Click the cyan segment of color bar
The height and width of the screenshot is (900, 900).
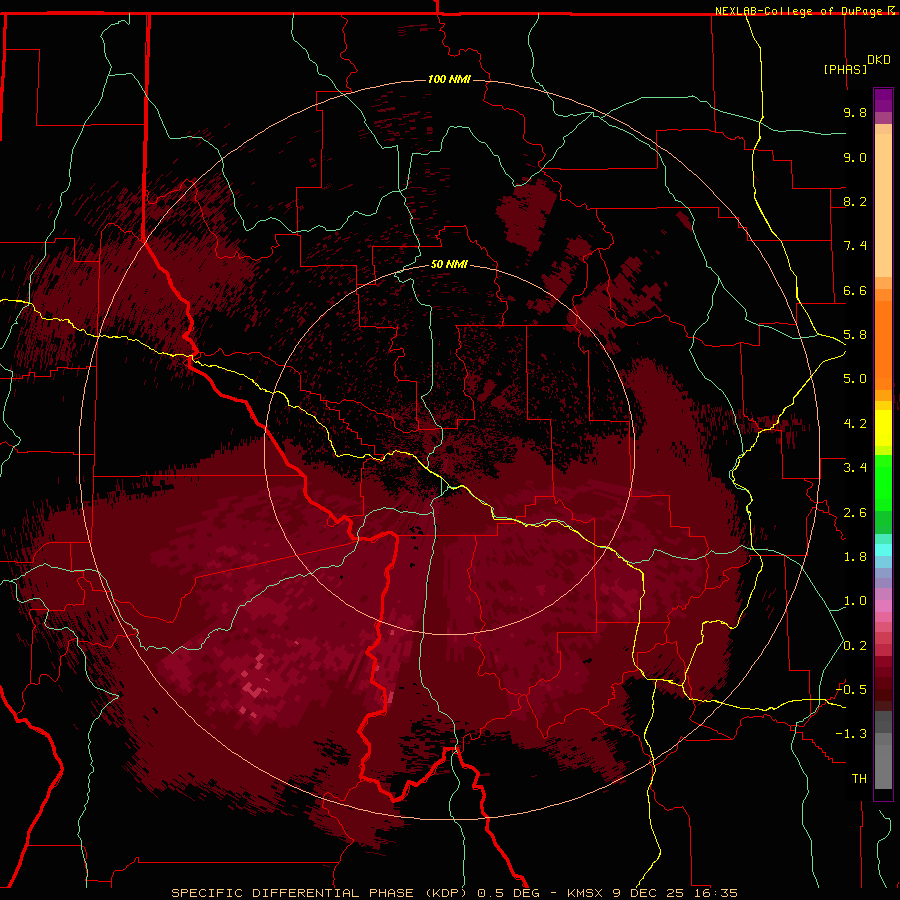pos(883,550)
